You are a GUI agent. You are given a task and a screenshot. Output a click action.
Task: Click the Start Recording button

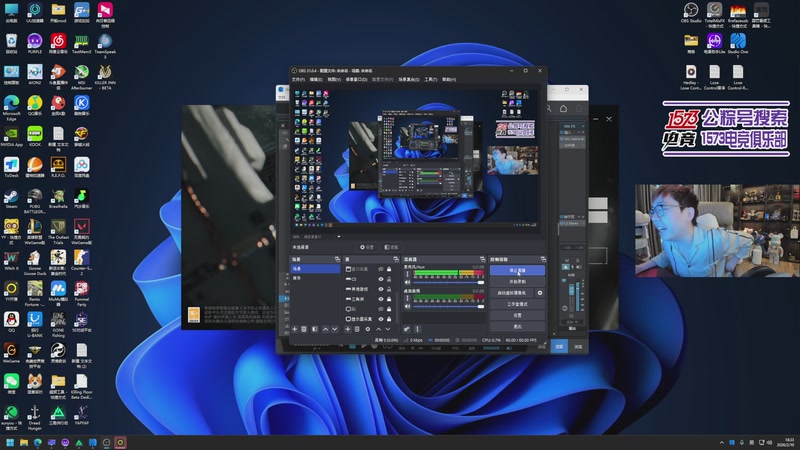coord(517,282)
